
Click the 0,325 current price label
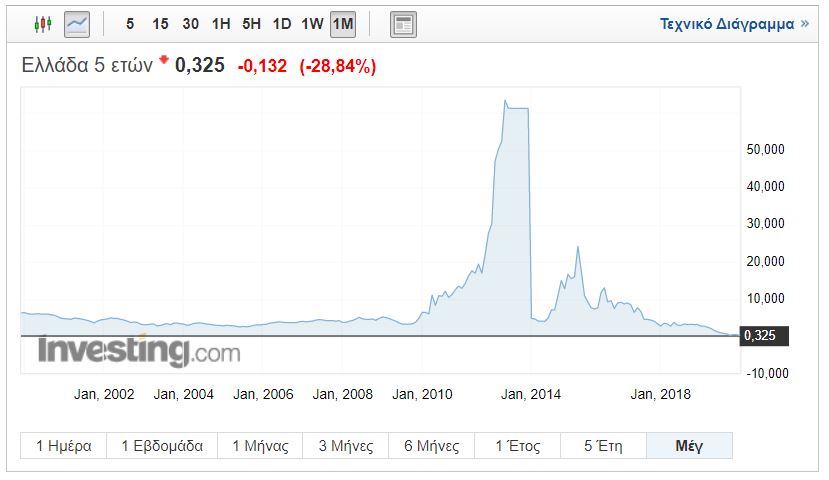(764, 336)
